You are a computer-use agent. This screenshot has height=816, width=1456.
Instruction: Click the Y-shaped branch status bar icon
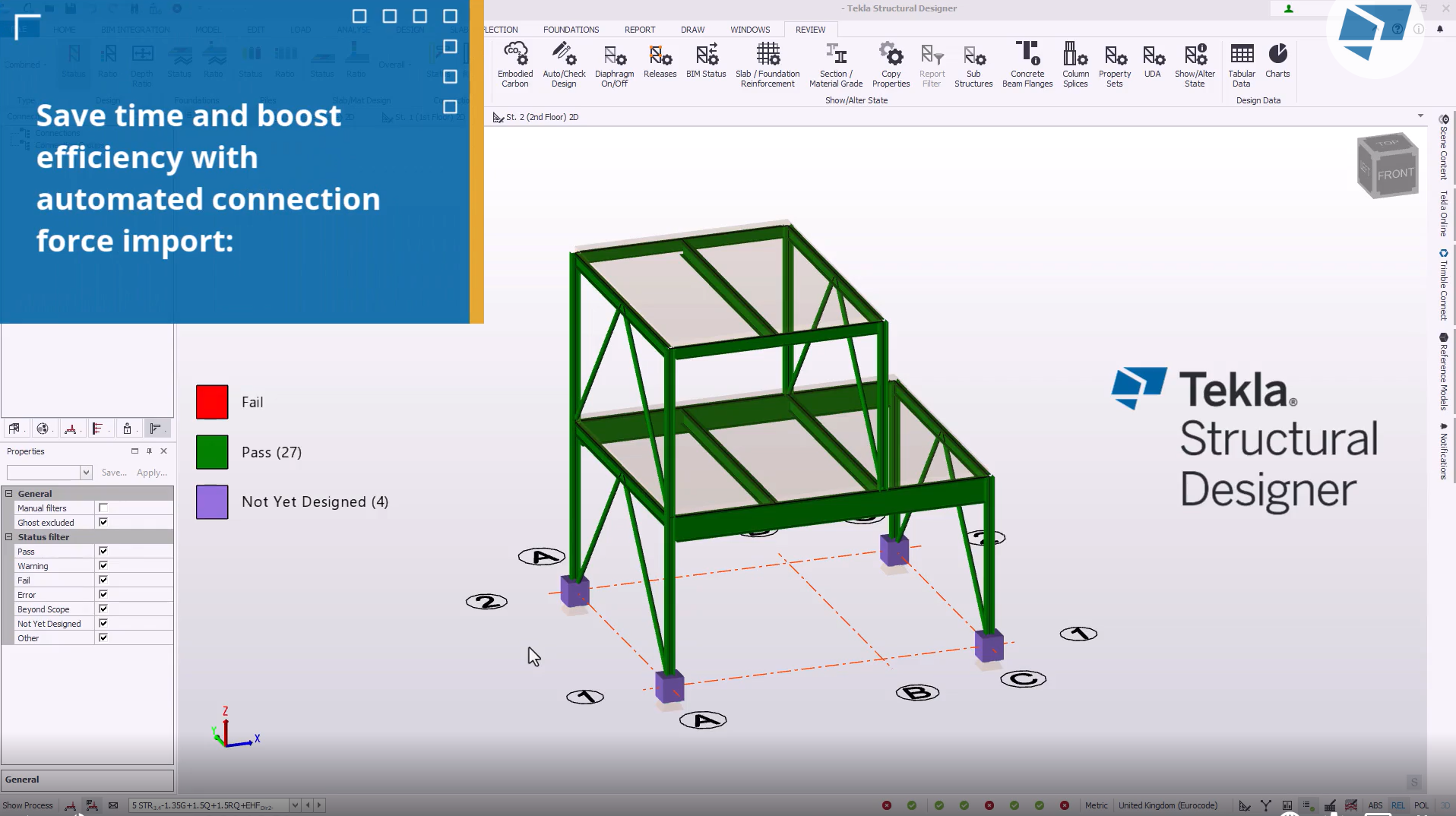pyautogui.click(x=1265, y=805)
